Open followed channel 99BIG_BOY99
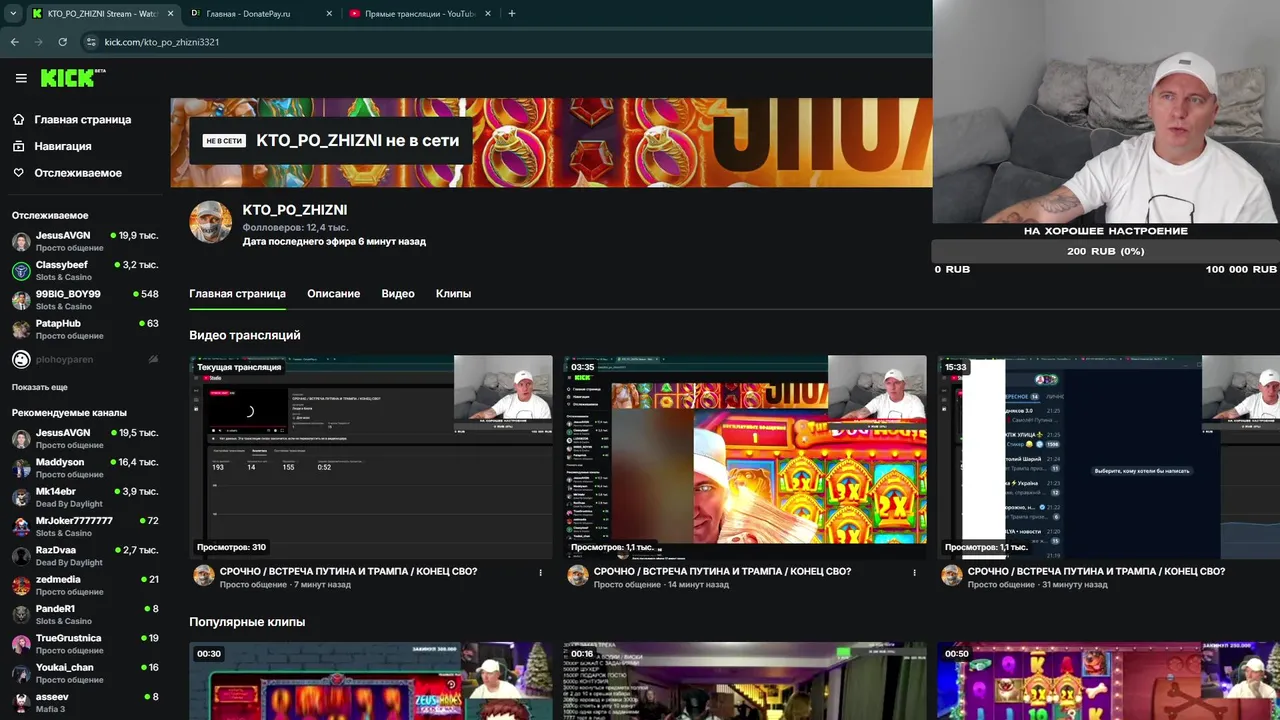This screenshot has height=720, width=1280. 85,300
